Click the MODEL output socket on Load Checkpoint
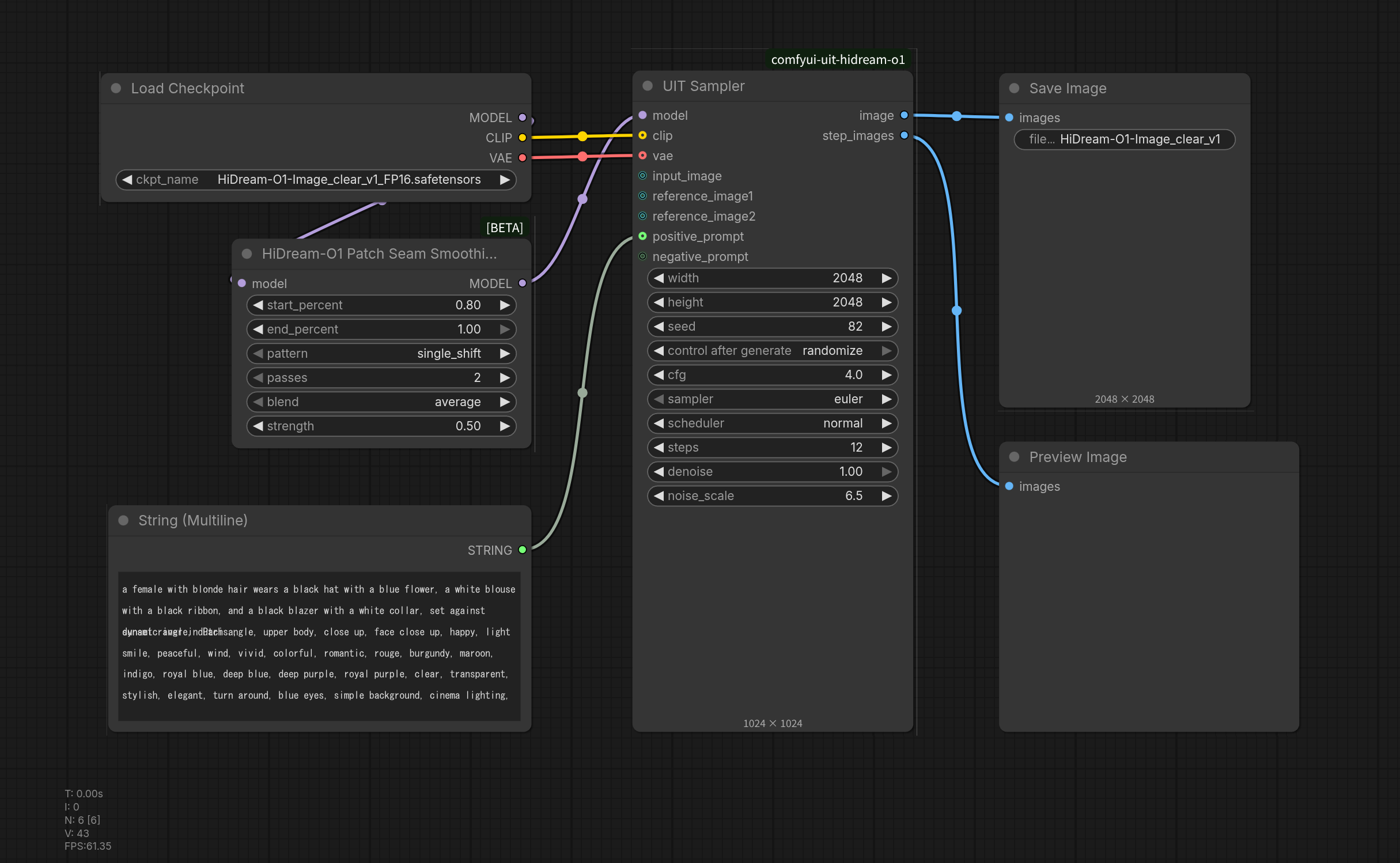The height and width of the screenshot is (863, 1400). pos(523,118)
